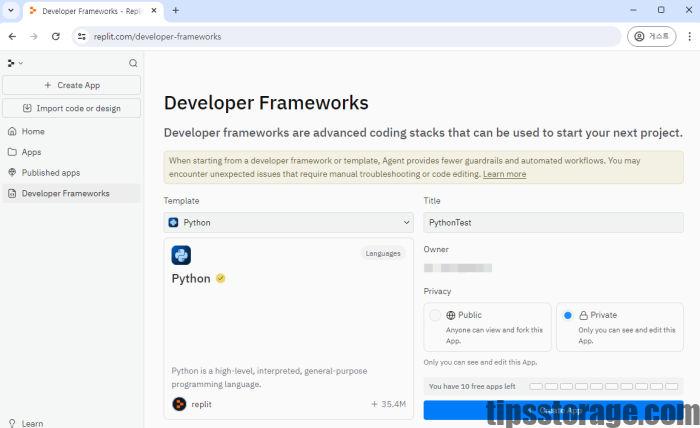The image size is (700, 428).
Task: Click the site information icon in address bar
Action: pyautogui.click(x=82, y=36)
